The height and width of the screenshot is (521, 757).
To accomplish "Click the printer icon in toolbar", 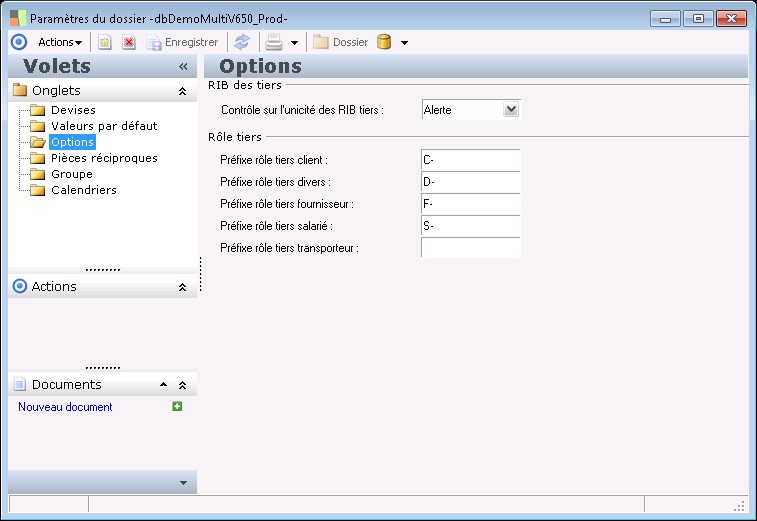I will 273,42.
